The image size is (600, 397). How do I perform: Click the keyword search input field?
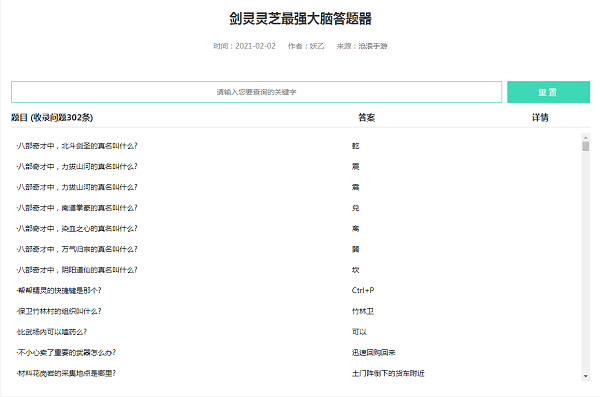pyautogui.click(x=256, y=92)
